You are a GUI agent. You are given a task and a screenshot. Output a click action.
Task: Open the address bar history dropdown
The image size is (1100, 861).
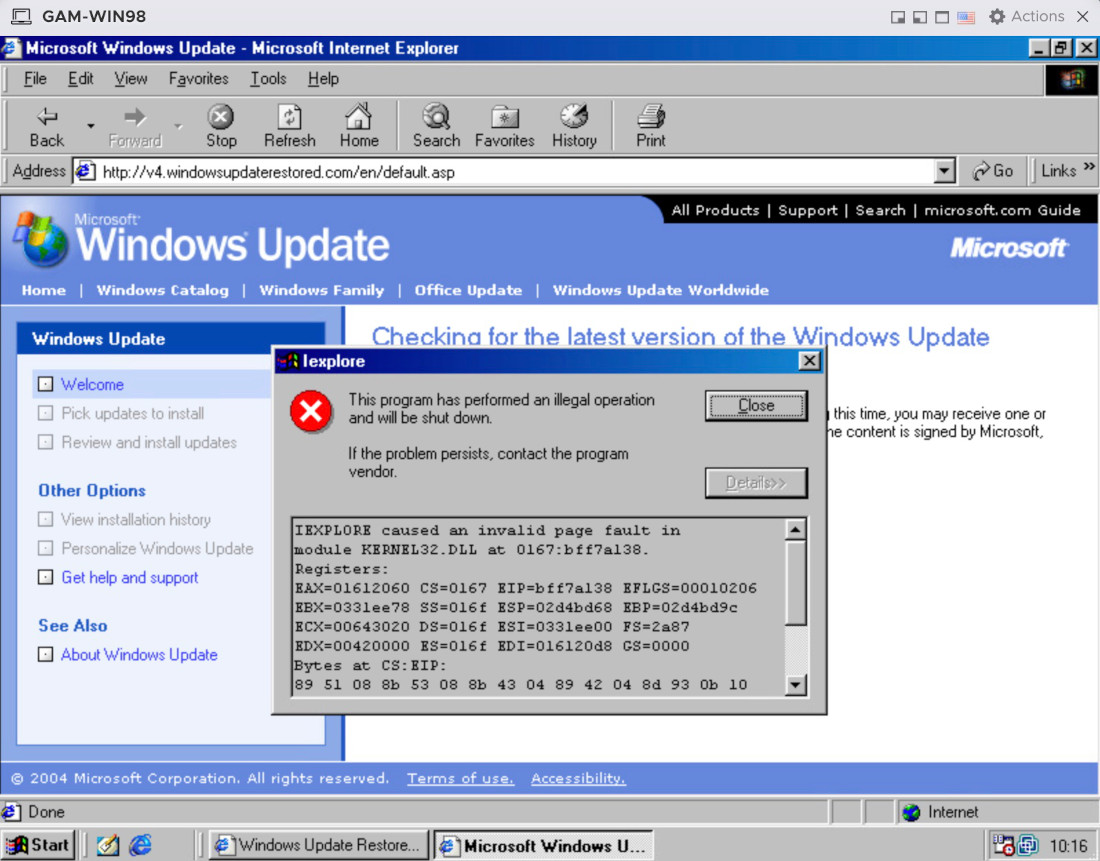coord(944,170)
